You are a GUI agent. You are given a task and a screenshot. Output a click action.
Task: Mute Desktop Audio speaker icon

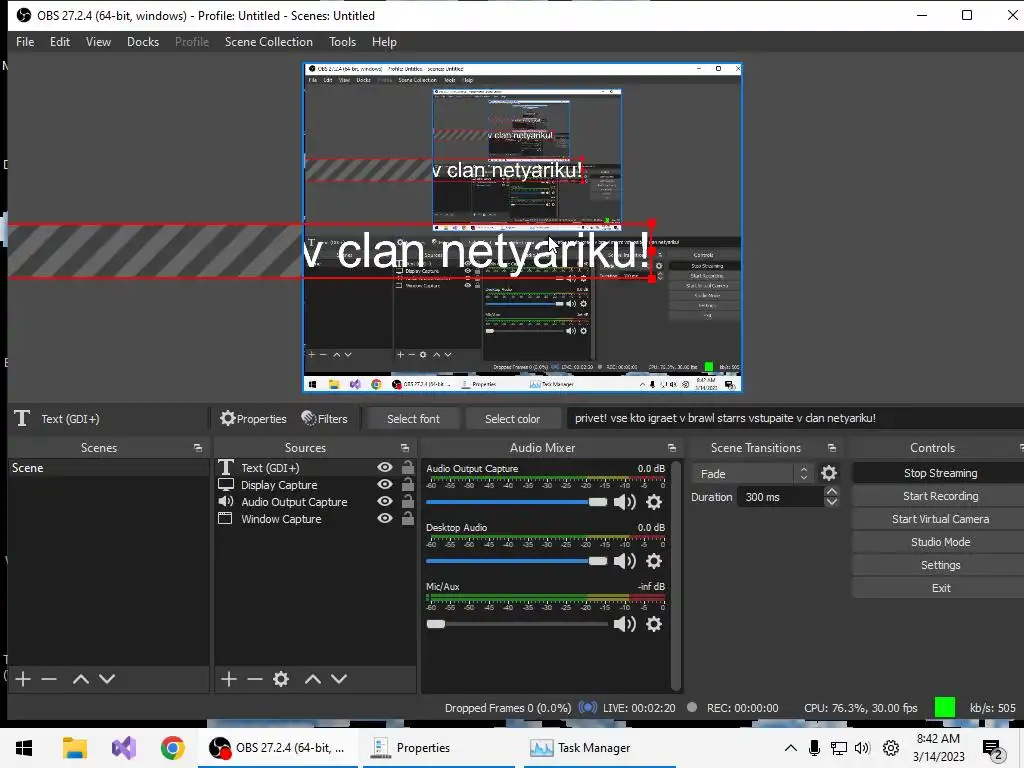coord(625,561)
